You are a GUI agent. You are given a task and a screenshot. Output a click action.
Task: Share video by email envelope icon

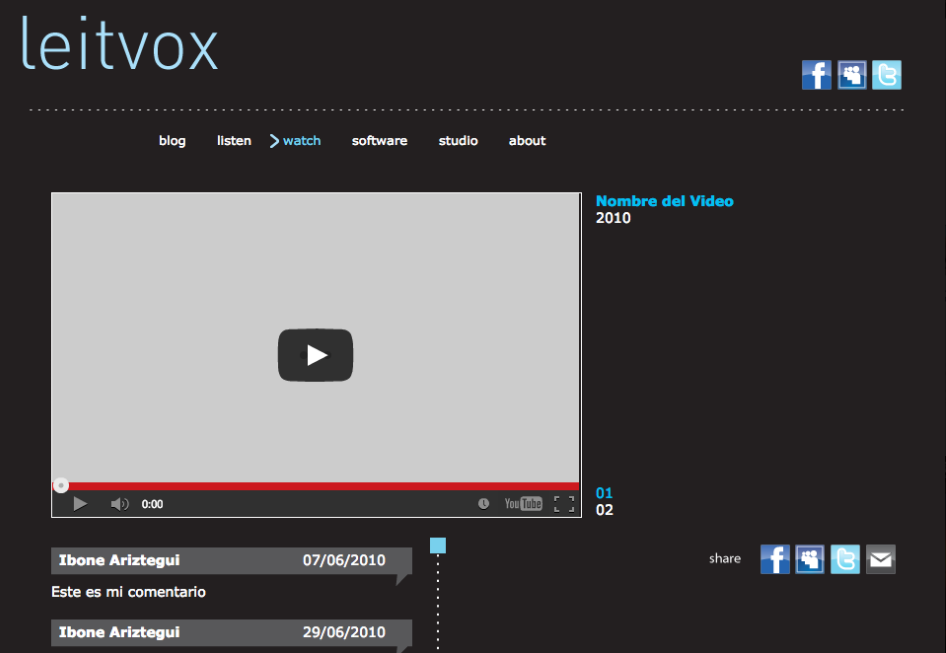click(x=880, y=559)
